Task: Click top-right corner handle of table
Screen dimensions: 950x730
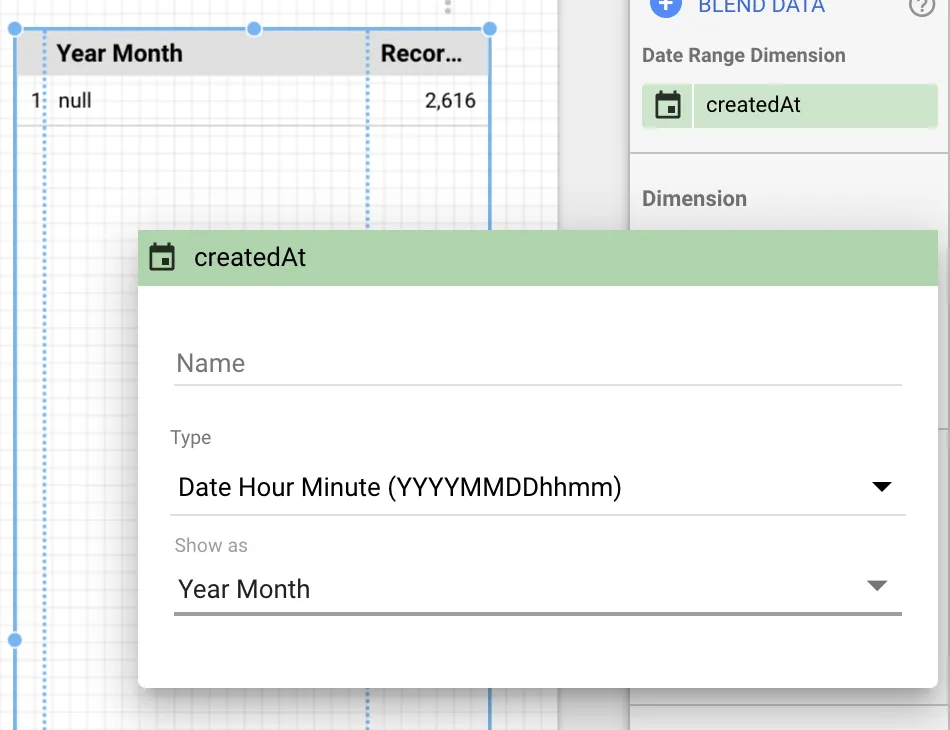Action: pos(490,28)
